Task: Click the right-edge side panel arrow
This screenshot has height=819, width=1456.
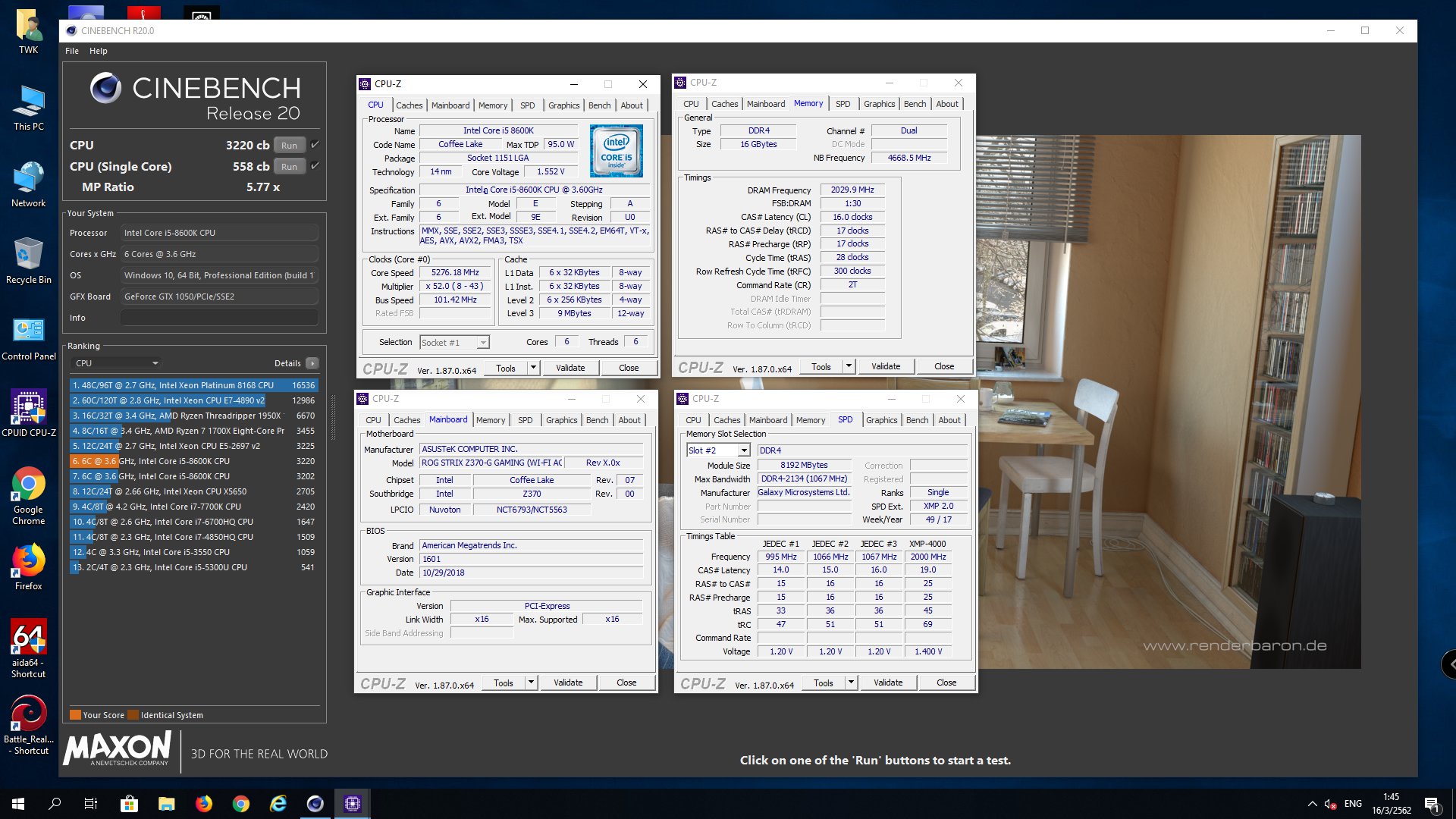Action: [x=1450, y=664]
